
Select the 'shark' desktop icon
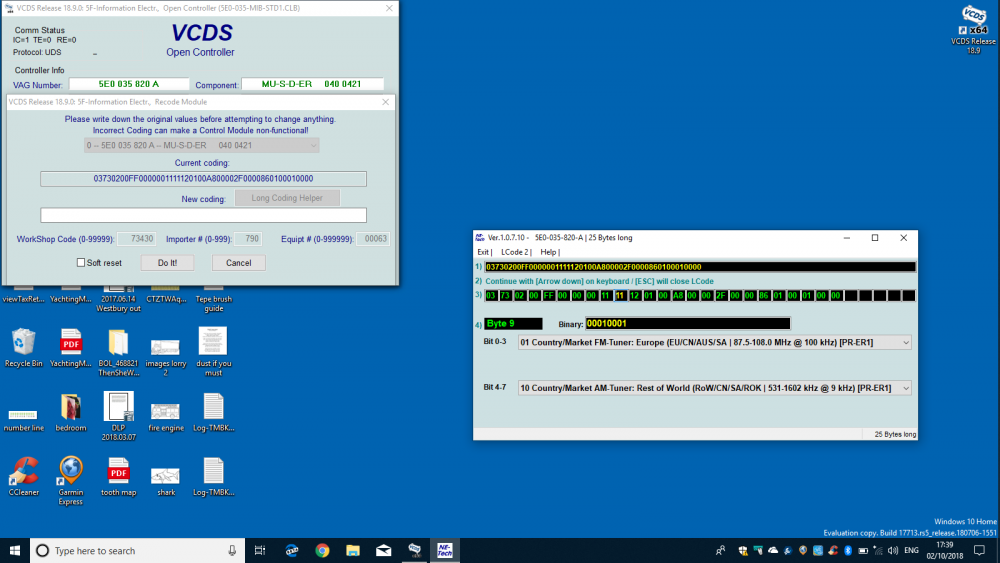(166, 481)
